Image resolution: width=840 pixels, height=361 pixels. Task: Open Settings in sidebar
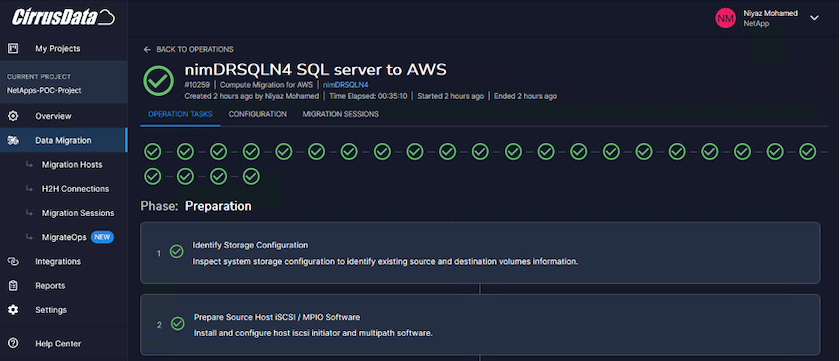tap(51, 310)
